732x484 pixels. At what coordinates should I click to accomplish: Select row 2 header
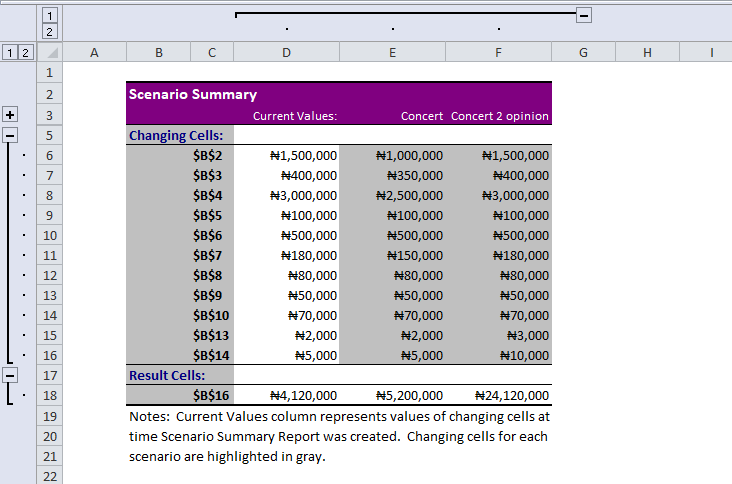click(x=49, y=94)
